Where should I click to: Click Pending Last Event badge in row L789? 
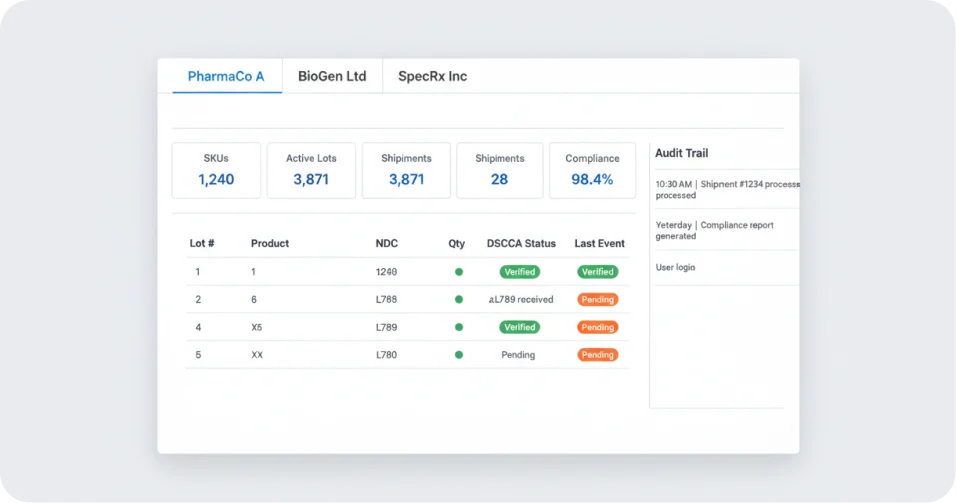tap(598, 327)
